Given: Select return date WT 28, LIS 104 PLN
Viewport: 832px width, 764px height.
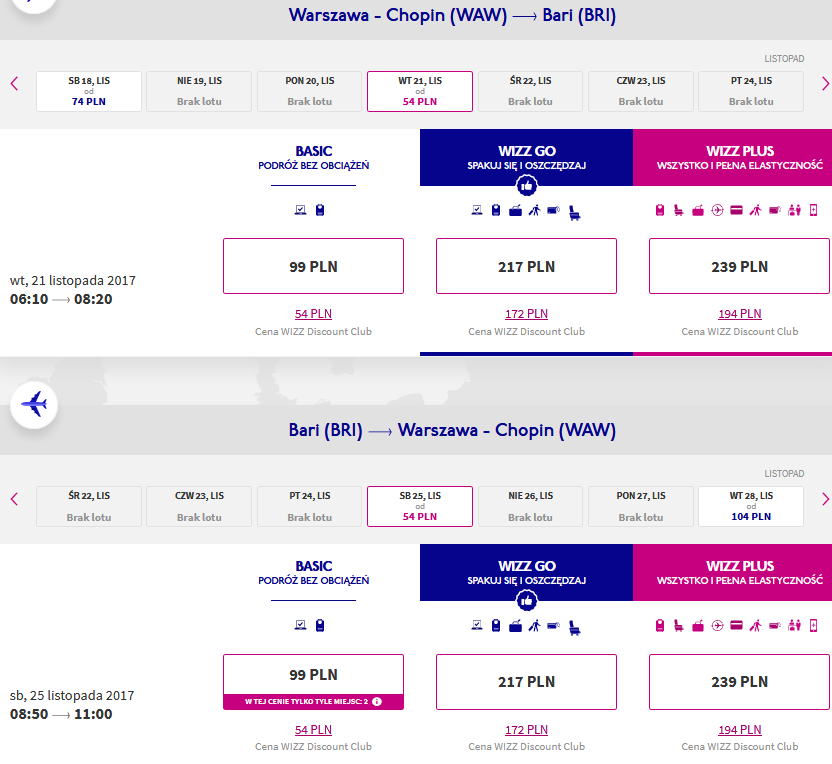Looking at the screenshot, I should [x=751, y=506].
